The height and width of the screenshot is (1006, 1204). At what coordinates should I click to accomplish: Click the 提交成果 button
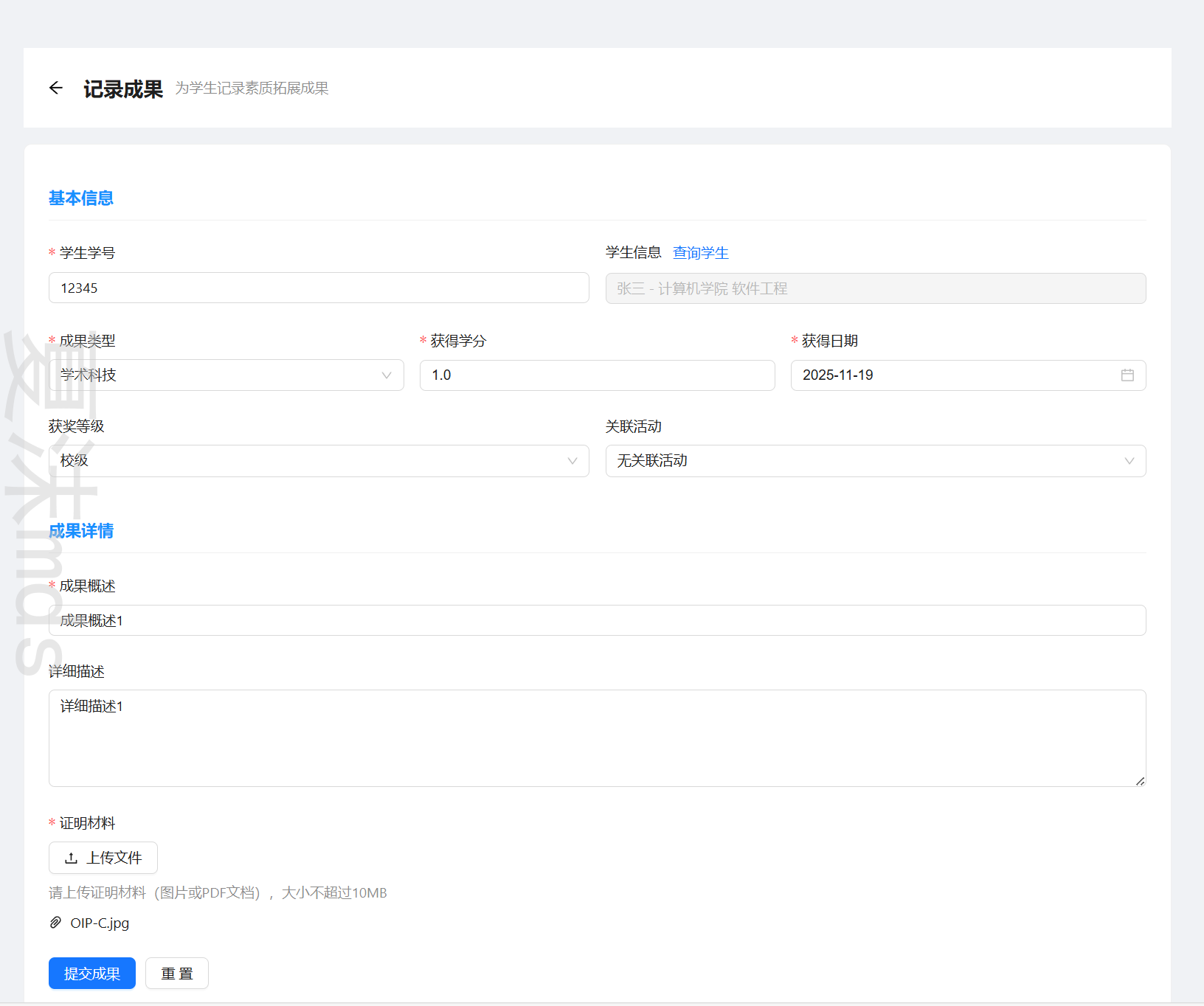point(92,974)
